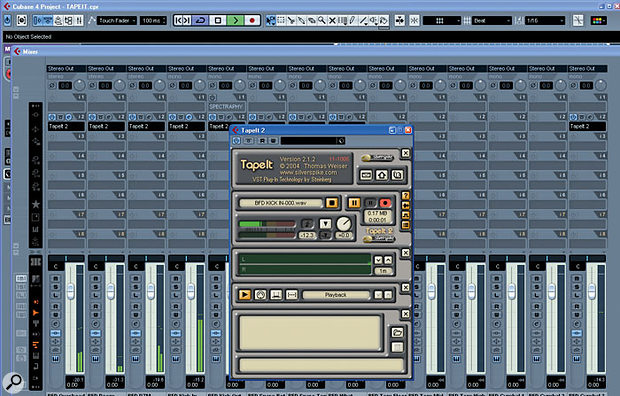Click the copy pages icon in TapeIt header
620x396 pixels.
tap(397, 175)
